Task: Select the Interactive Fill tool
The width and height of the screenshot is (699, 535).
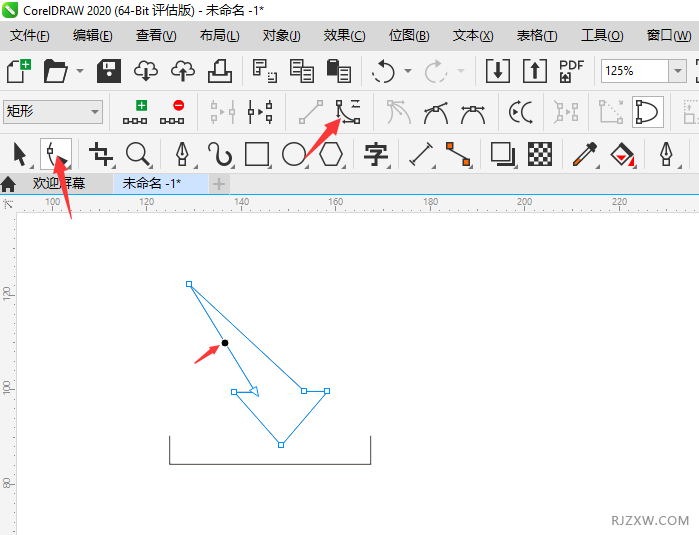Action: 622,154
